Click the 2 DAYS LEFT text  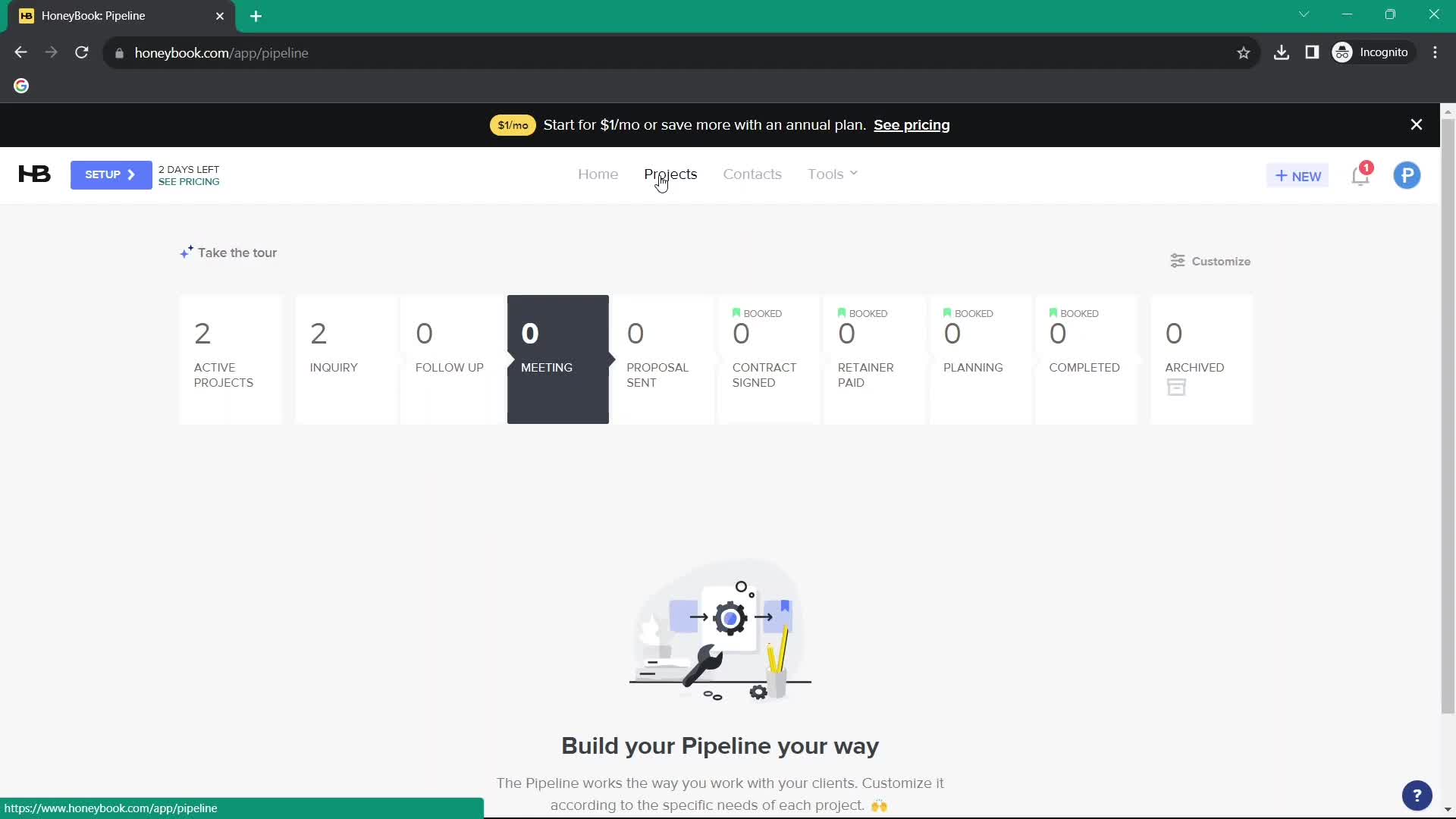coord(189,169)
